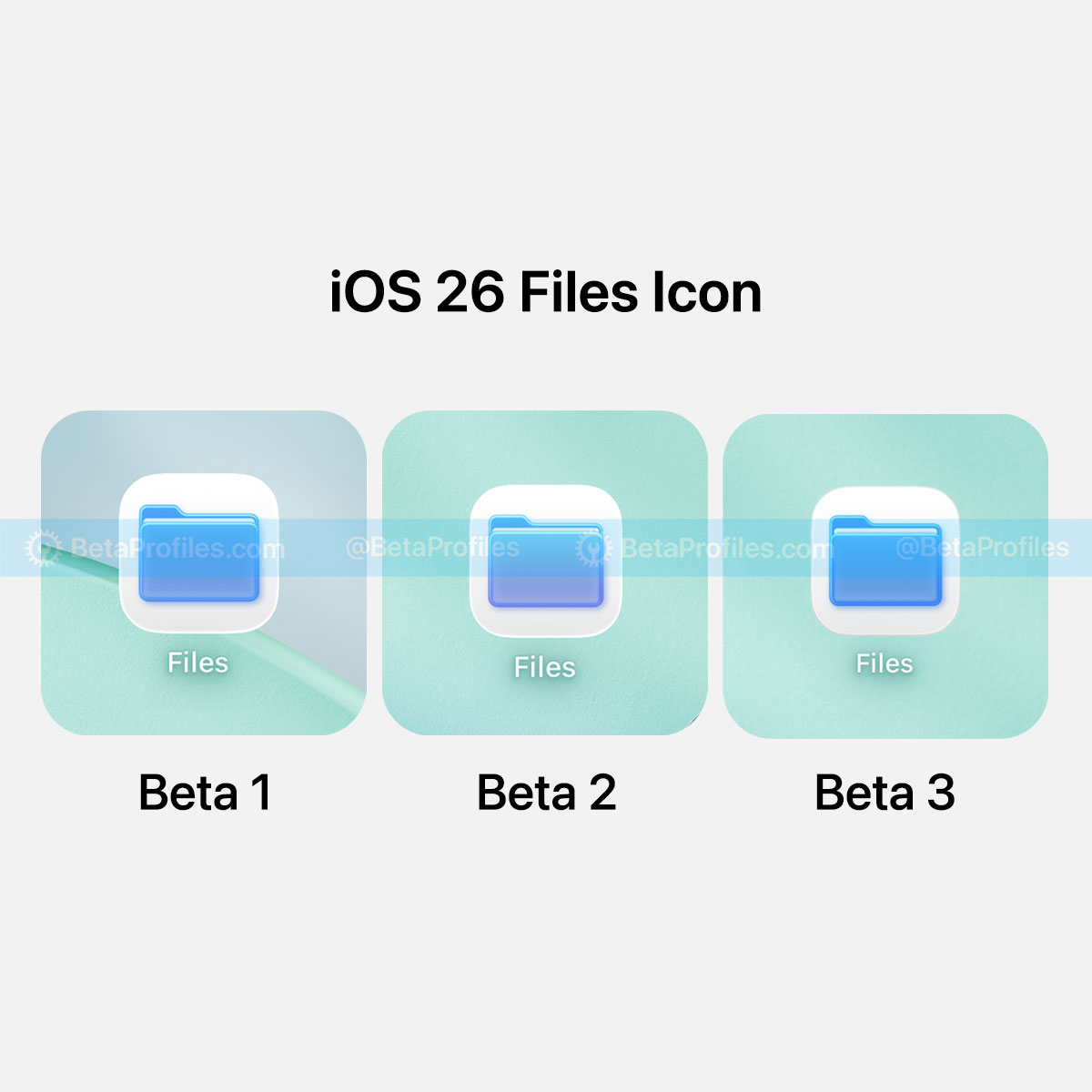Click the iOS 26 Files Icon heading
This screenshot has width=1092, height=1092.
coord(545,293)
